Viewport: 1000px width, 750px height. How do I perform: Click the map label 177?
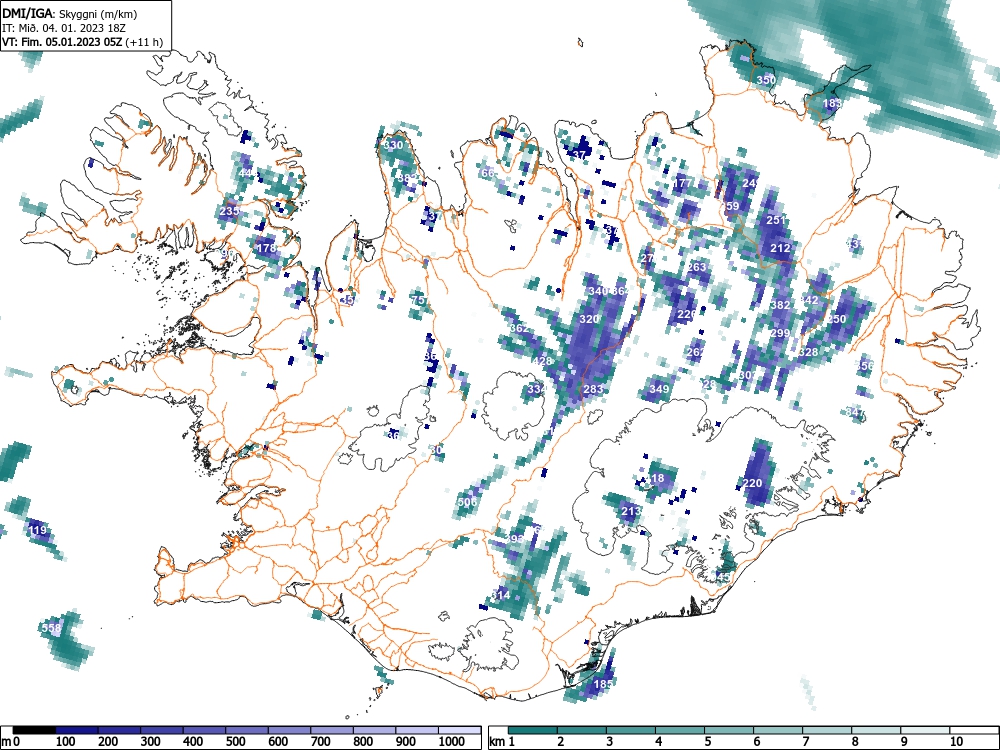click(x=682, y=183)
